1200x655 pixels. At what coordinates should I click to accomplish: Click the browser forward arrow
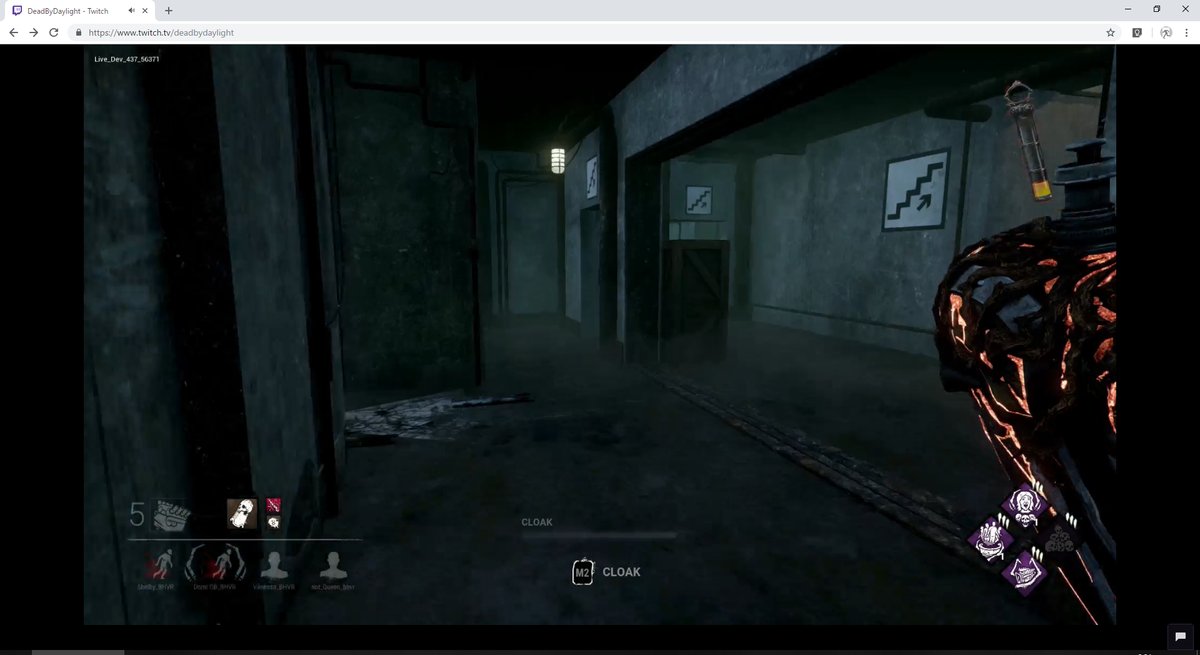pyautogui.click(x=34, y=32)
